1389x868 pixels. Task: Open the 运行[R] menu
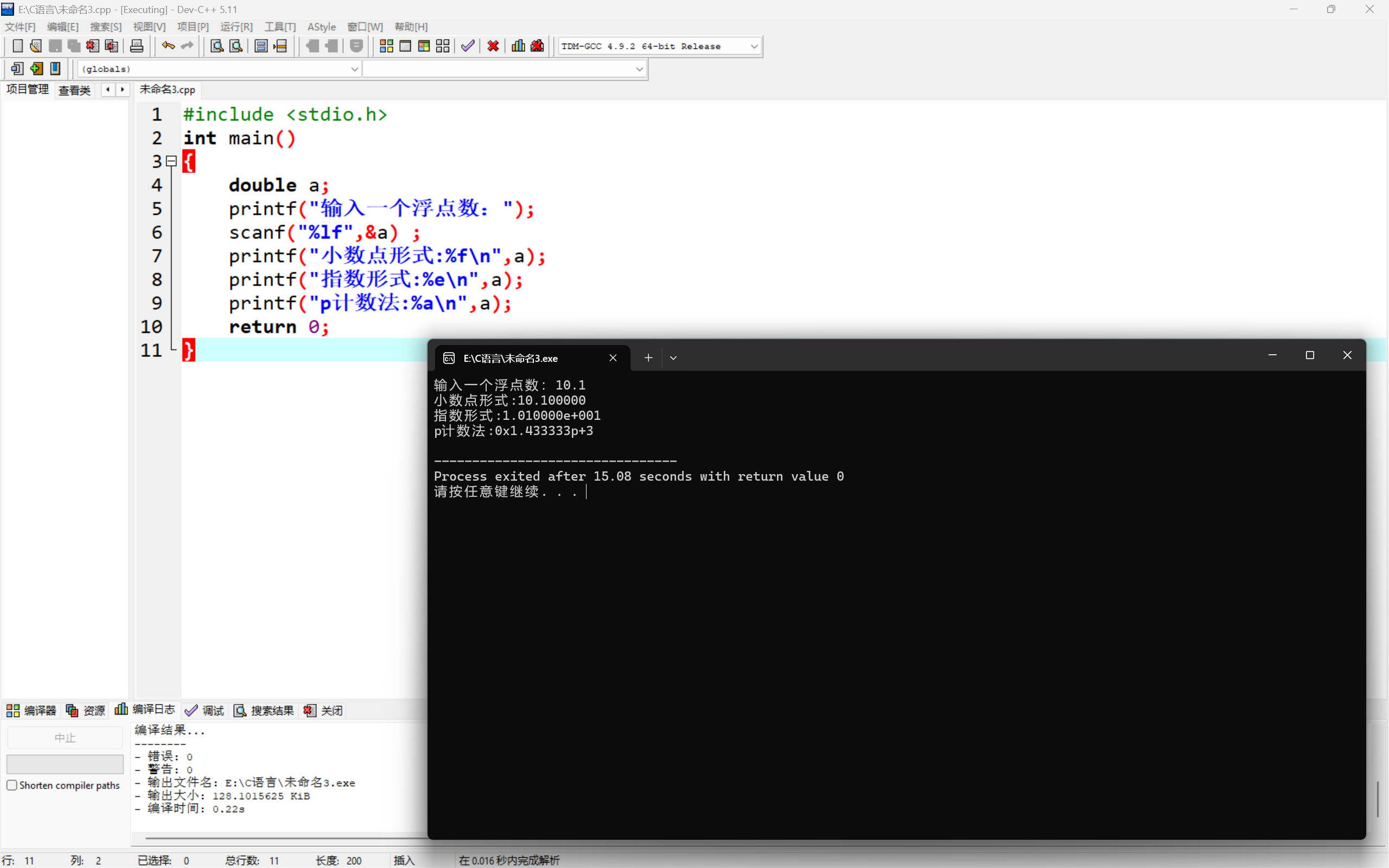coord(236,27)
